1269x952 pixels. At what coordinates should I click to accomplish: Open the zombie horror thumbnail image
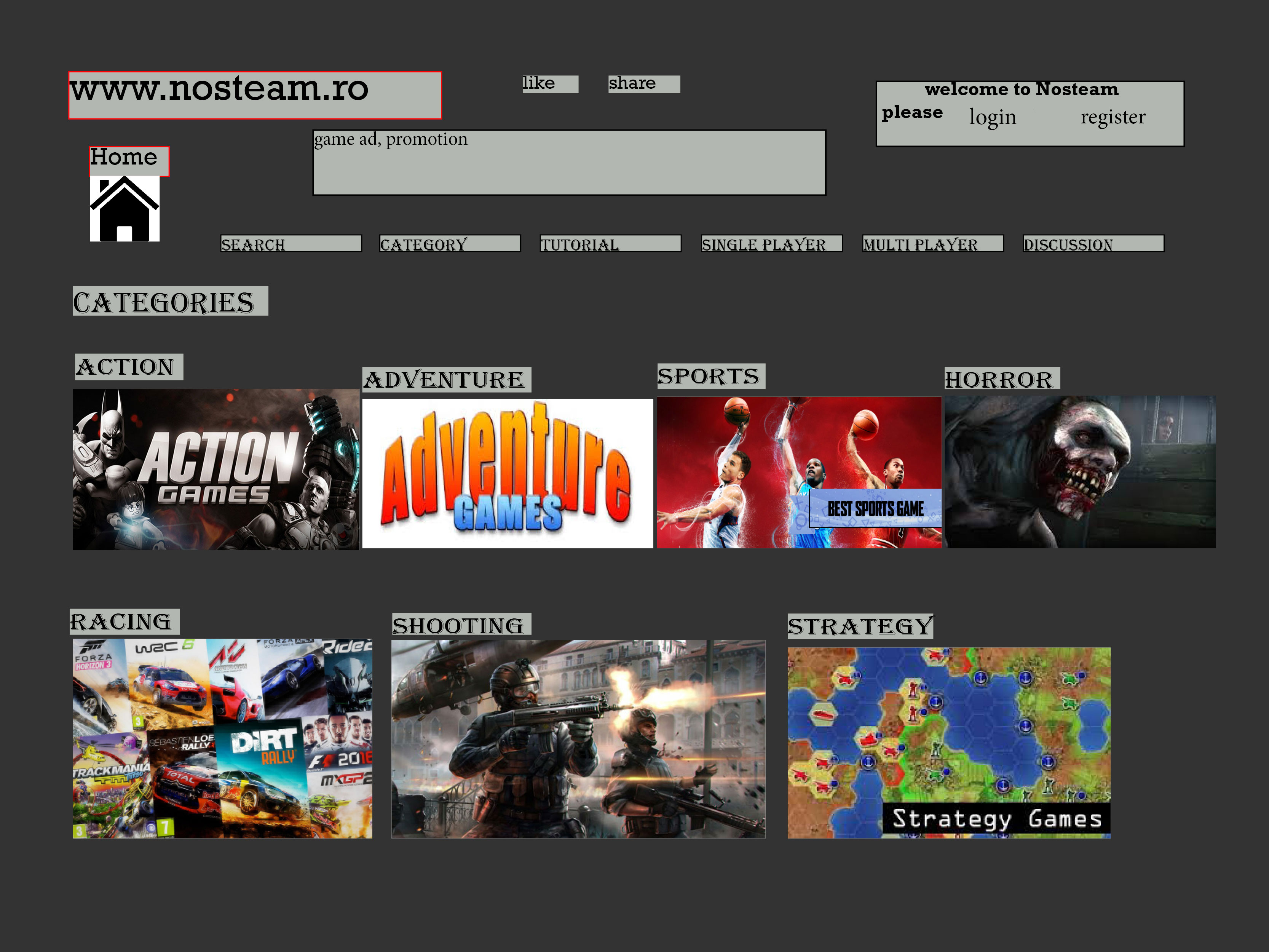1080,472
